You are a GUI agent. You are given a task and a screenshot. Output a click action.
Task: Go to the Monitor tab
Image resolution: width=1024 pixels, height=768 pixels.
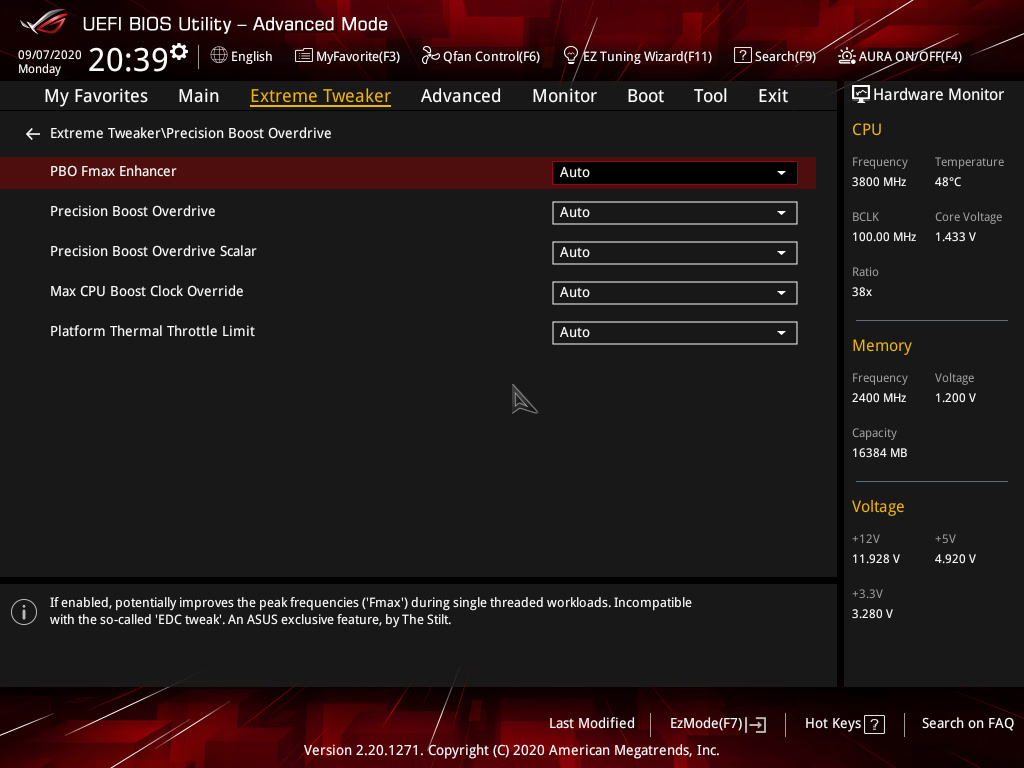(x=564, y=96)
